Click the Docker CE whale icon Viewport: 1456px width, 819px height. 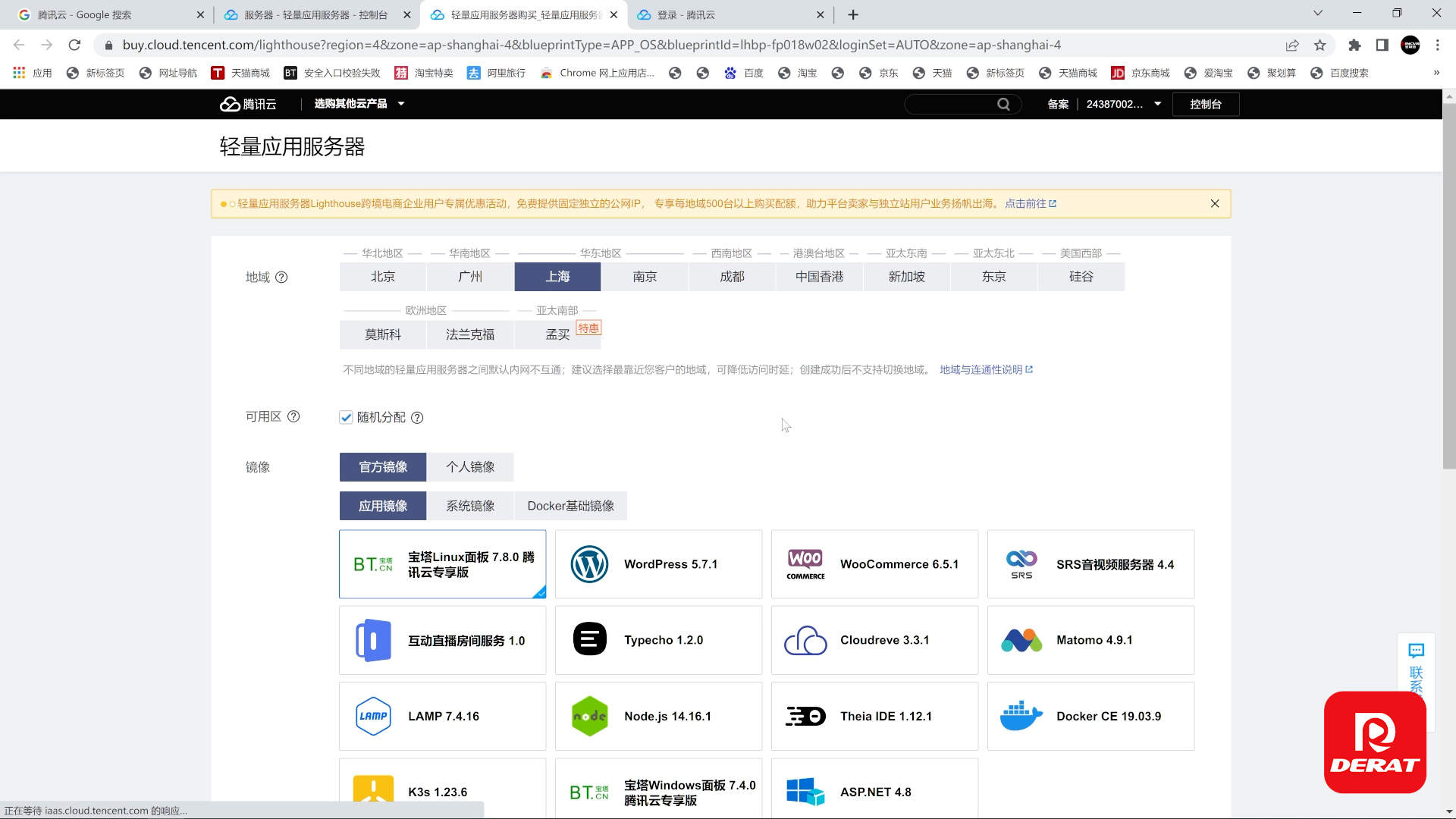coord(1021,715)
